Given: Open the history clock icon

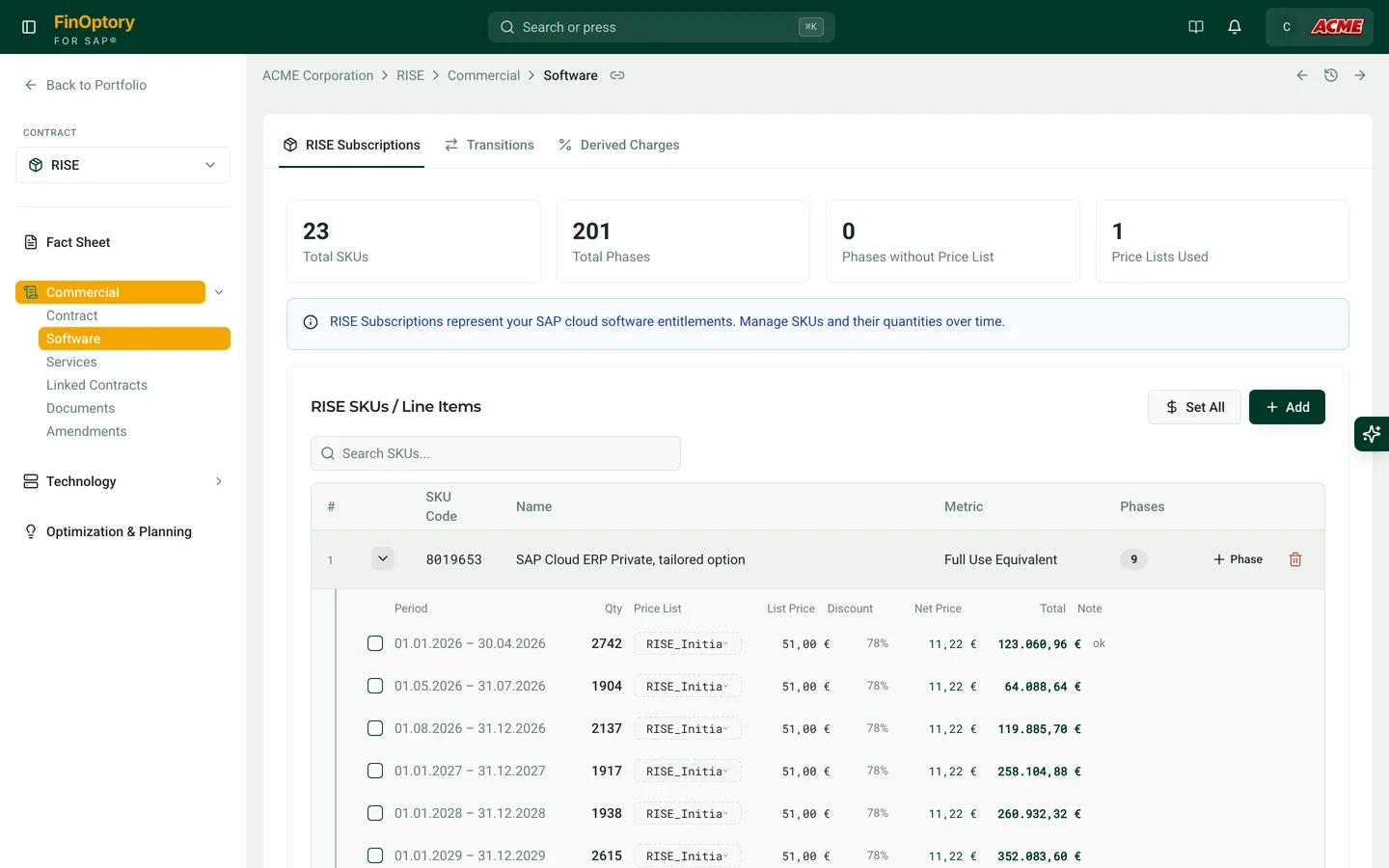Looking at the screenshot, I should tap(1331, 75).
